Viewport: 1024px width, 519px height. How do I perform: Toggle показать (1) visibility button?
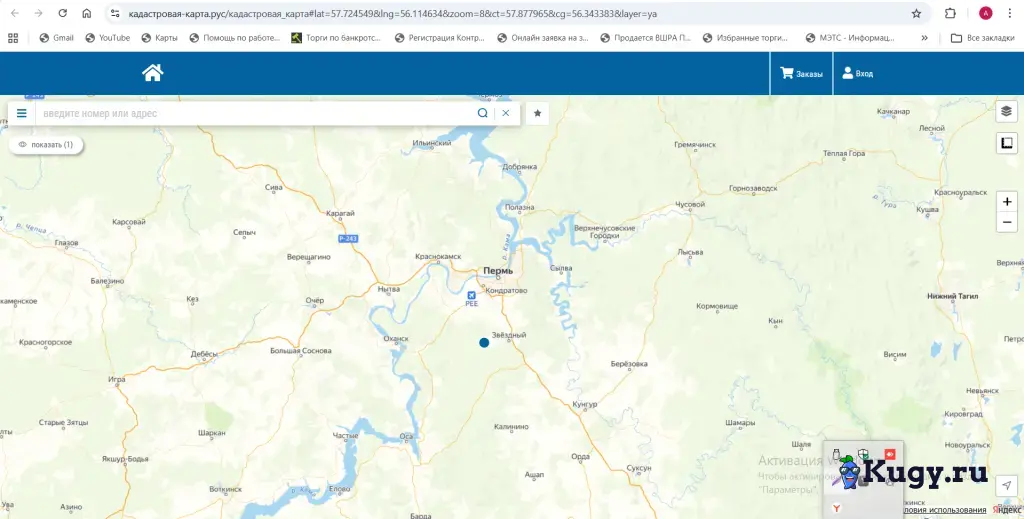[46, 145]
